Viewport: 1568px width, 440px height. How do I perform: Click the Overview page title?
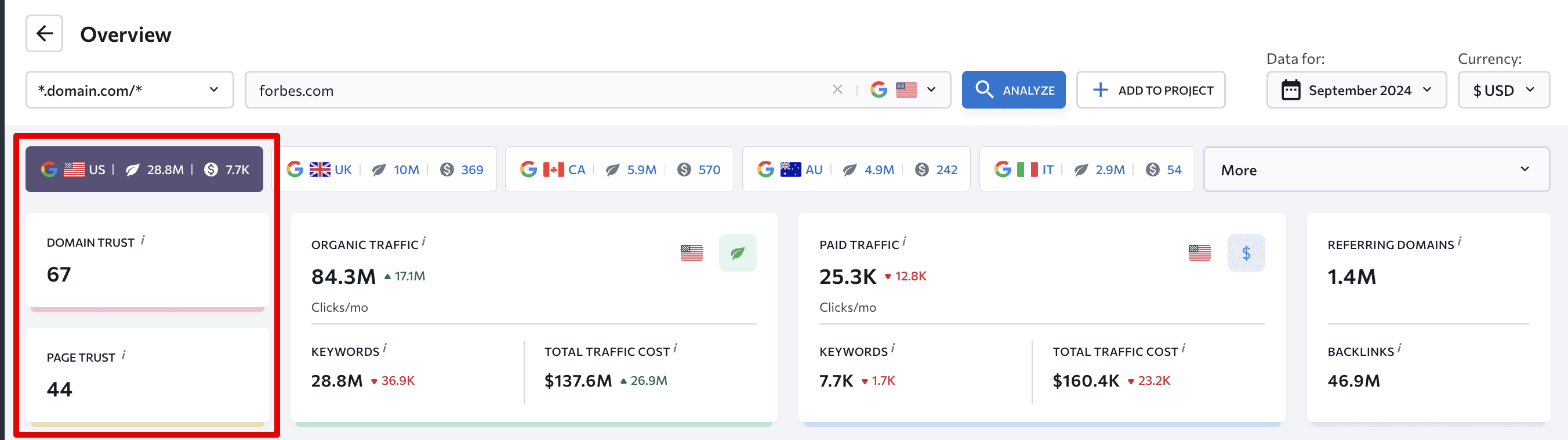126,35
